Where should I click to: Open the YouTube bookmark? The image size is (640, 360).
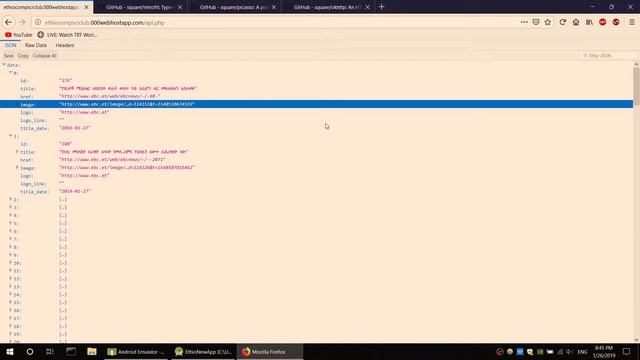tap(18, 35)
